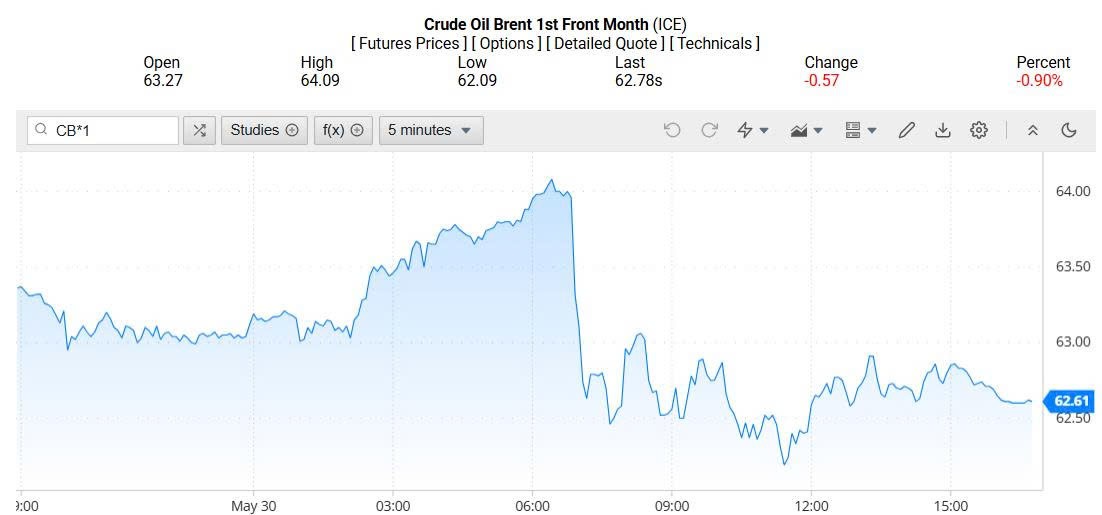Open the Detailed Quote link
Image resolution: width=1102 pixels, height=515 pixels.
(605, 43)
